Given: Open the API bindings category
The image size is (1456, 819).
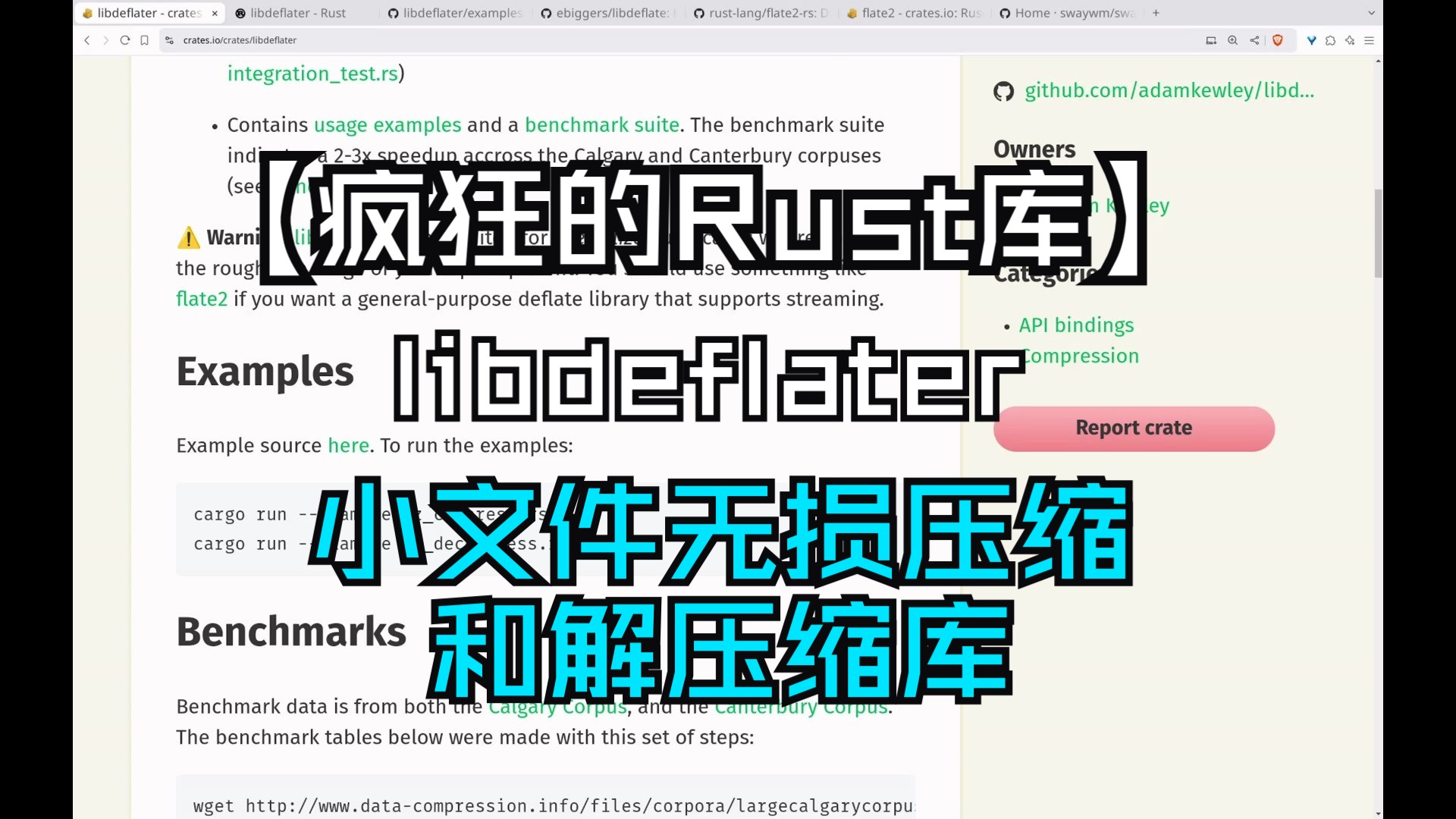Looking at the screenshot, I should [1076, 325].
